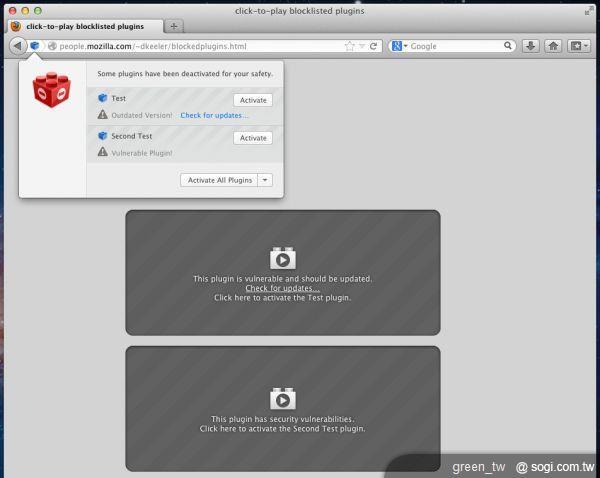This screenshot has height=478, width=600.
Task: Open the blue plugin notification icon in the address bar
Action: (35, 46)
